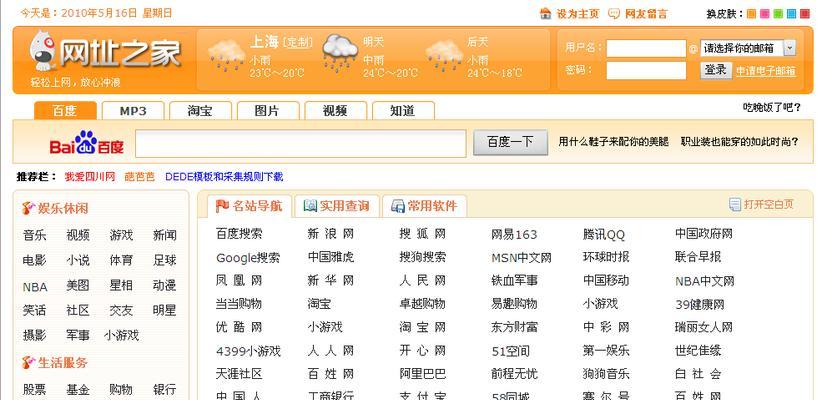The image size is (822, 400).
Task: Click the 百度一下 search button
Action: coord(510,142)
